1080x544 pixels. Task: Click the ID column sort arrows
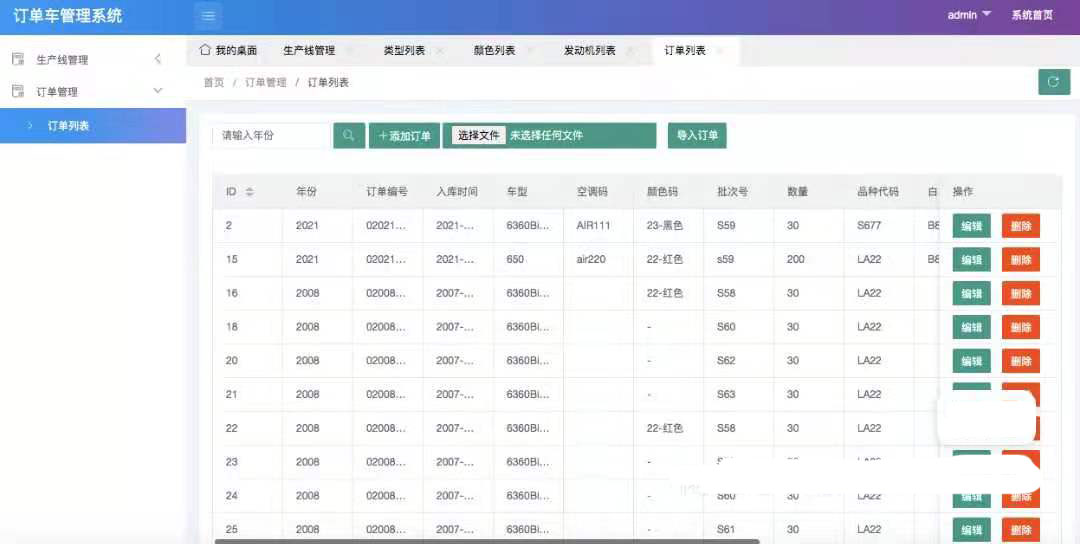coord(249,192)
